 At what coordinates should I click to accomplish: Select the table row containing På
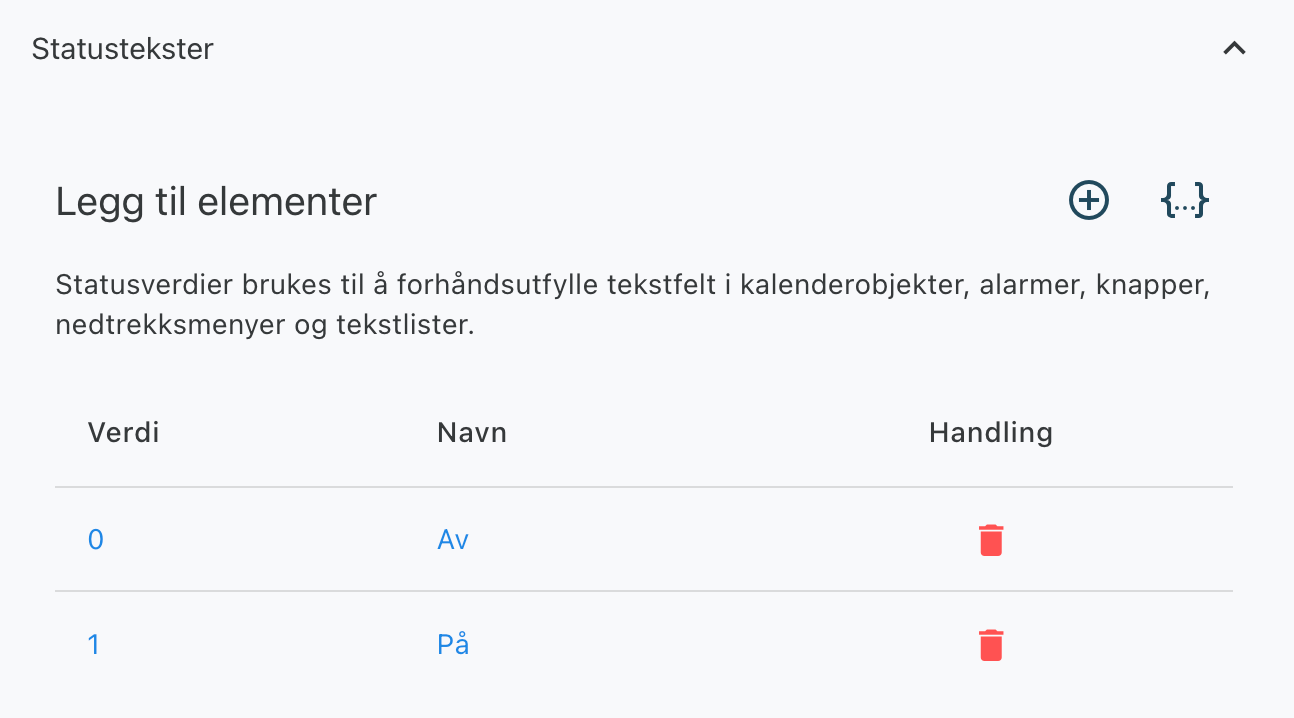(644, 645)
